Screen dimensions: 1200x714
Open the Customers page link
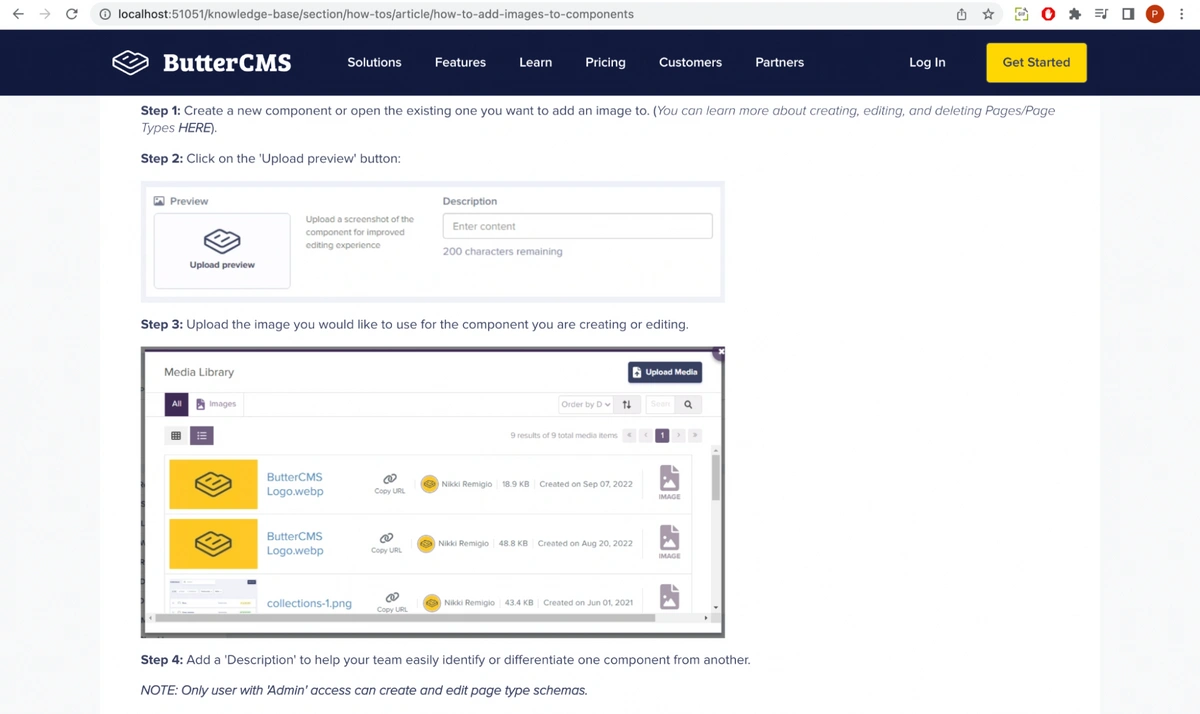690,62
